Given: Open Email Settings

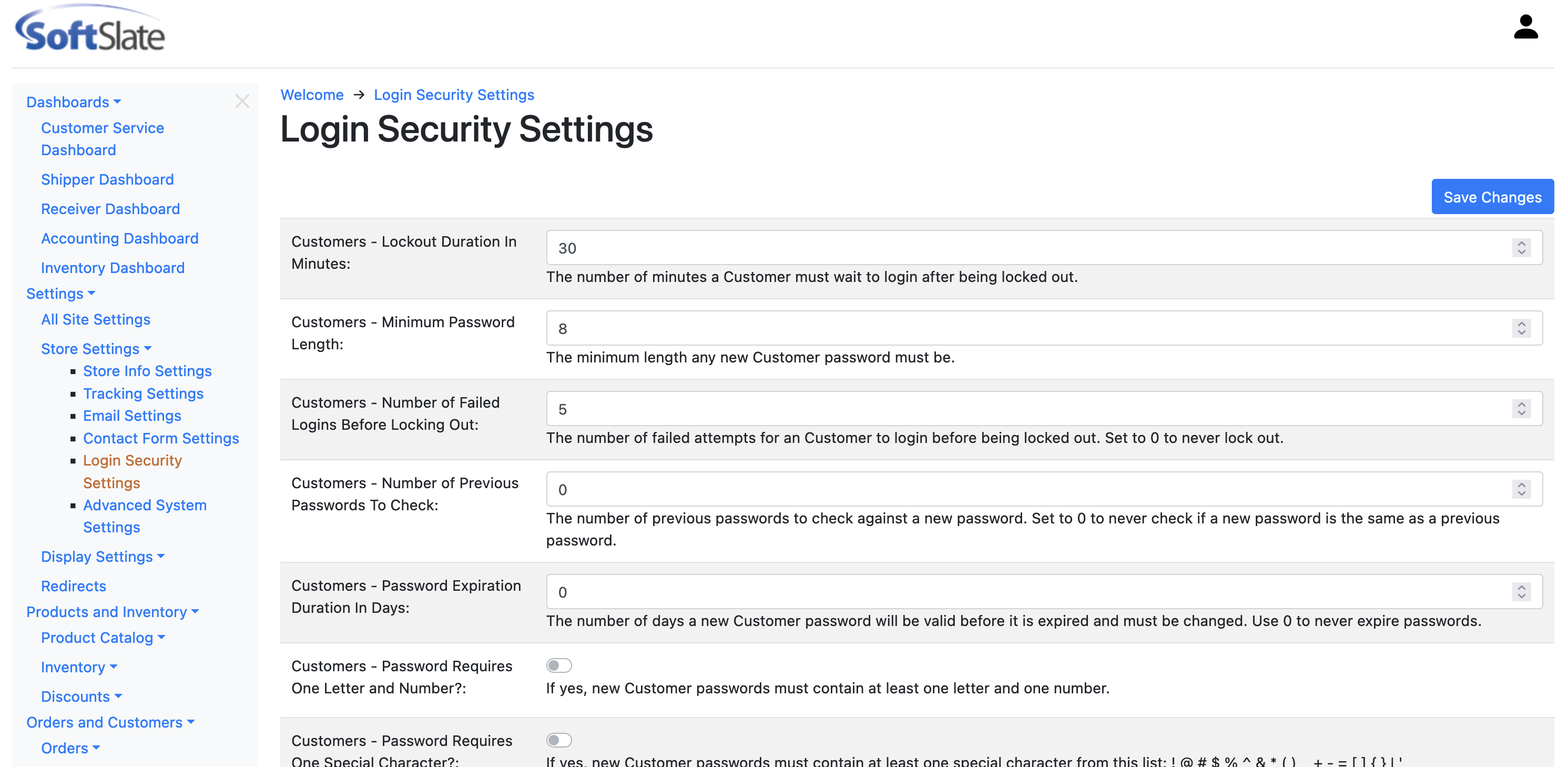Looking at the screenshot, I should 132,416.
